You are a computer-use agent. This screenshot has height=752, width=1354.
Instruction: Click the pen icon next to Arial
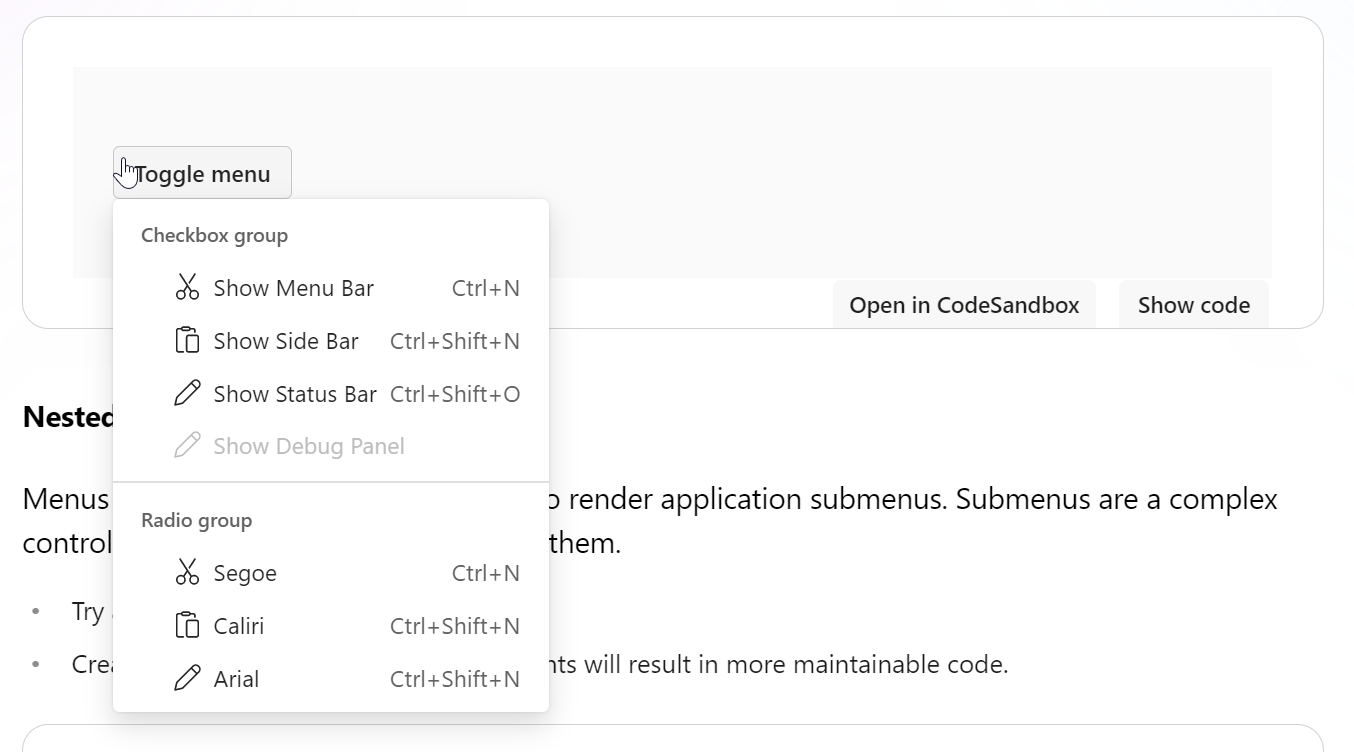point(187,678)
